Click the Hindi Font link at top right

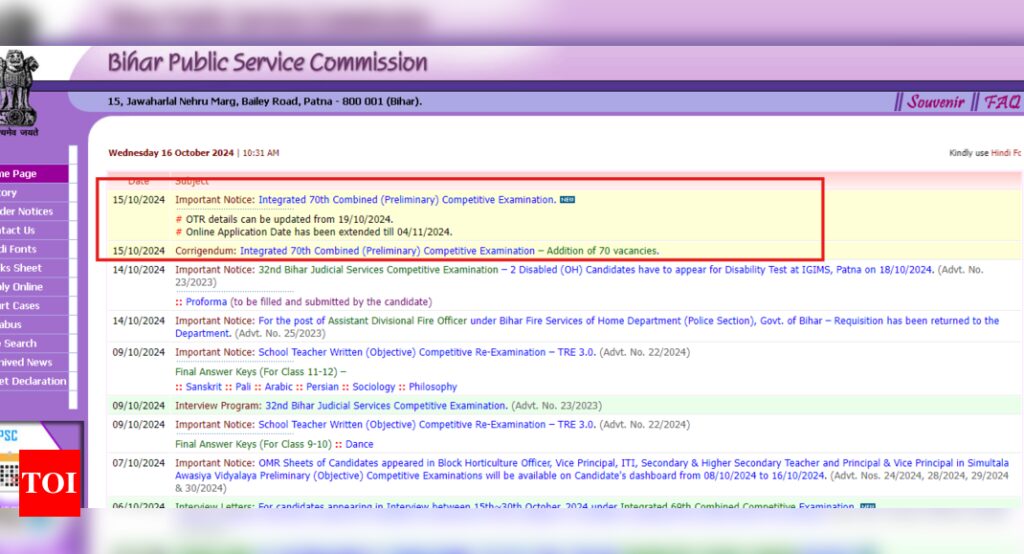coord(1006,153)
